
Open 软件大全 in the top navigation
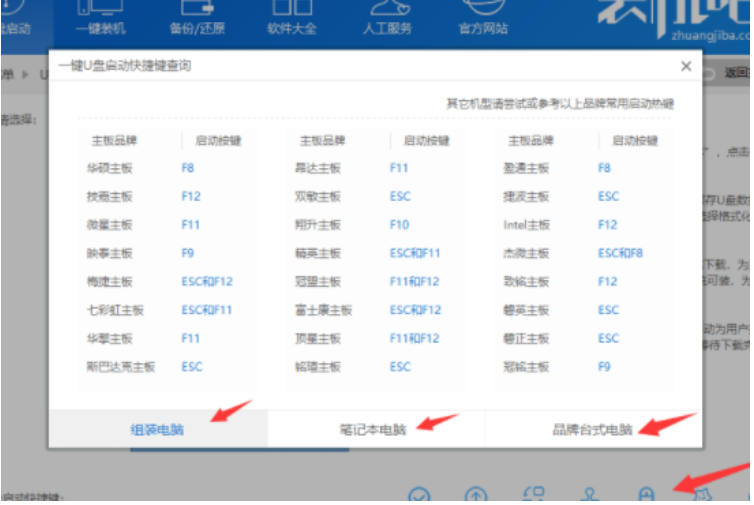pyautogui.click(x=292, y=19)
